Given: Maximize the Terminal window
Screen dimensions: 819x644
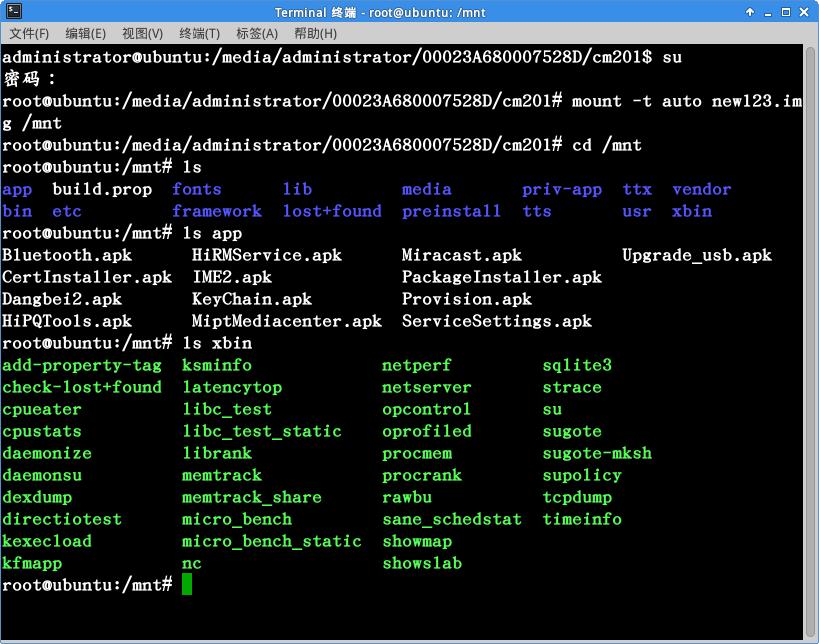Looking at the screenshot, I should tap(787, 12).
